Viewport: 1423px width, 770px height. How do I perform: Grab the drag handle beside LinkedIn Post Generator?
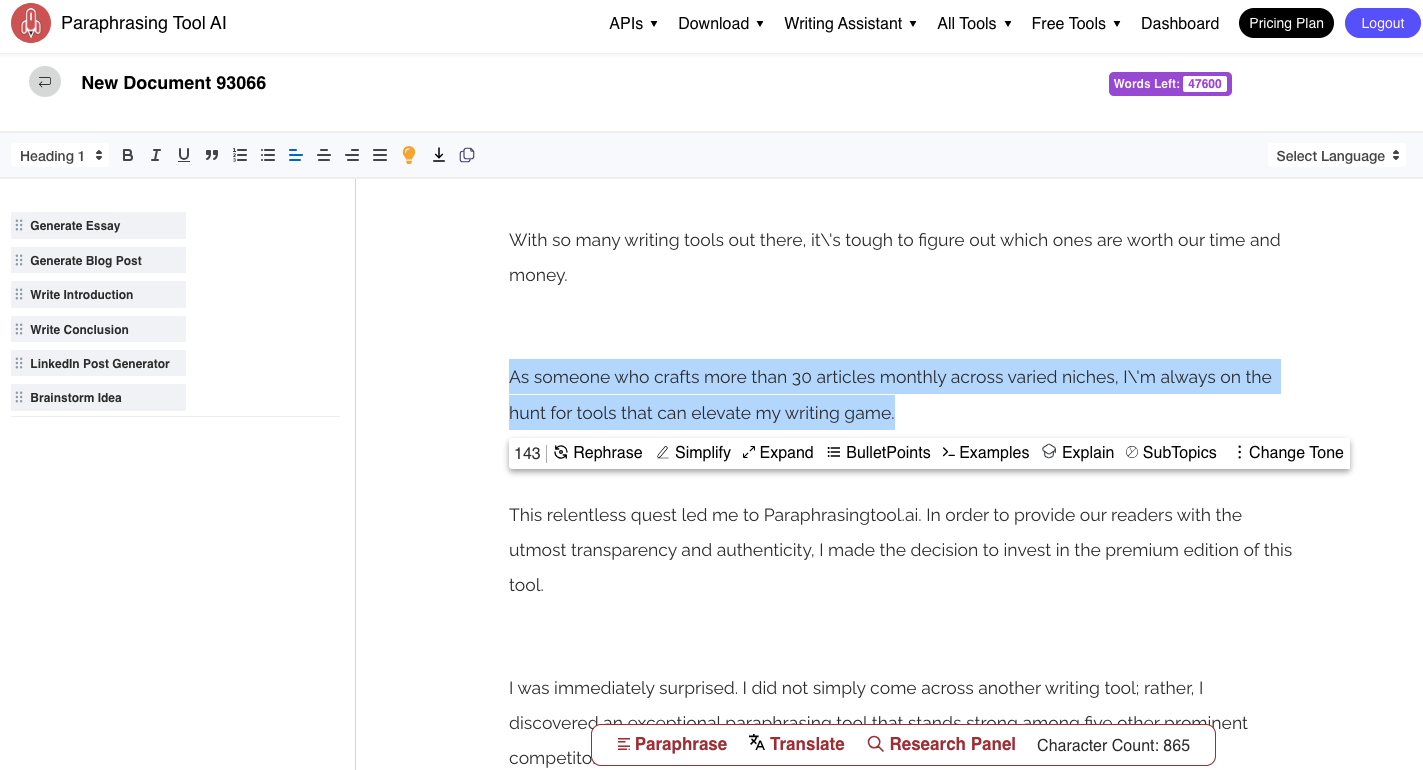click(x=19, y=363)
